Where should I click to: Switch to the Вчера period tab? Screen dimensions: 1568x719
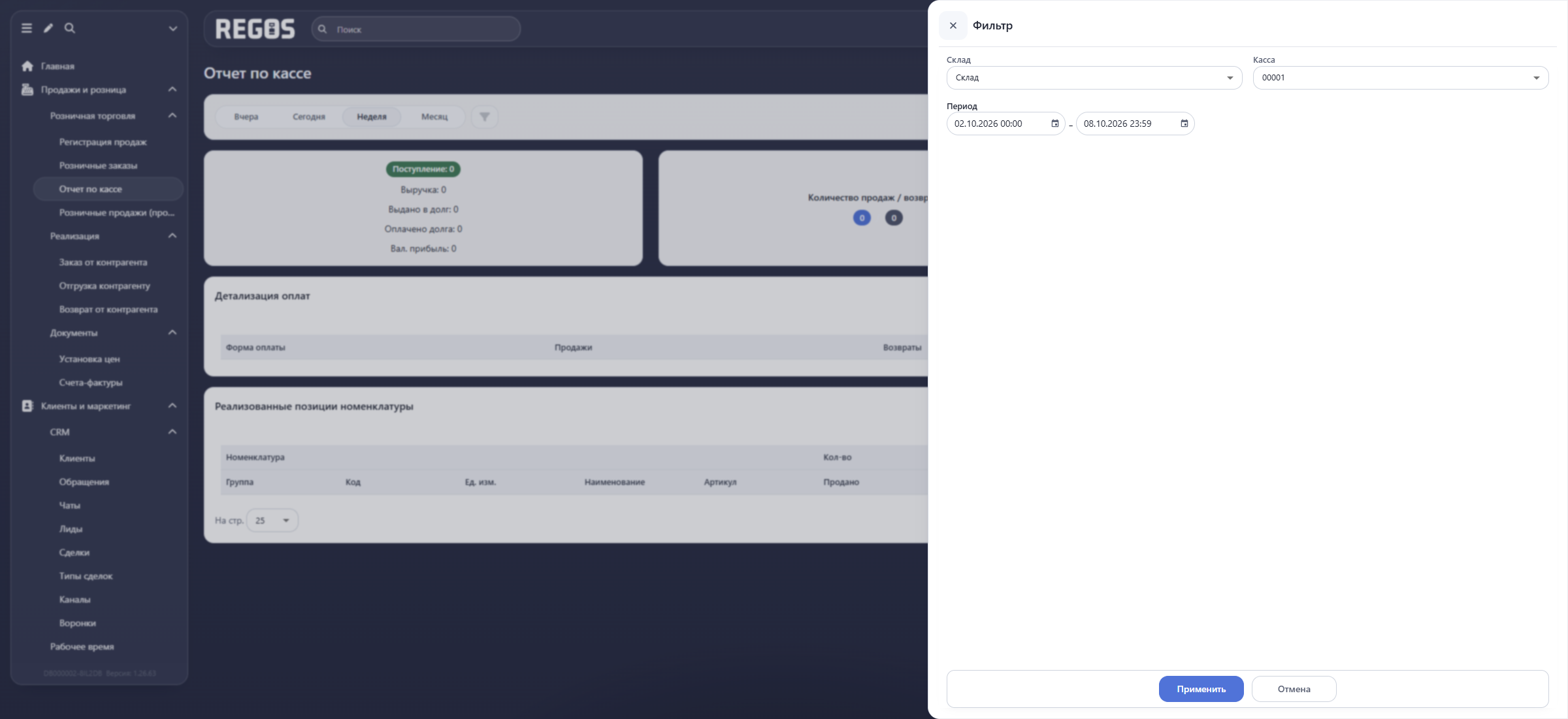(x=246, y=117)
